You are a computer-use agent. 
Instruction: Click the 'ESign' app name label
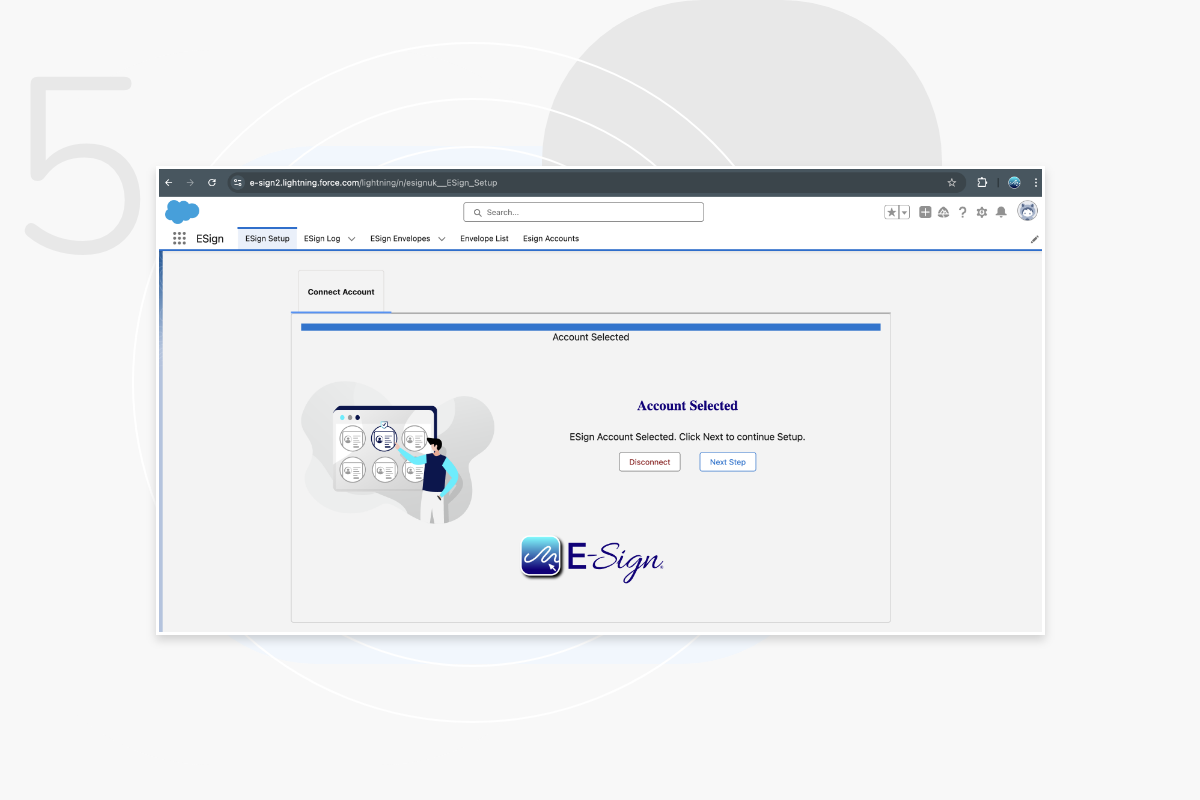point(210,239)
